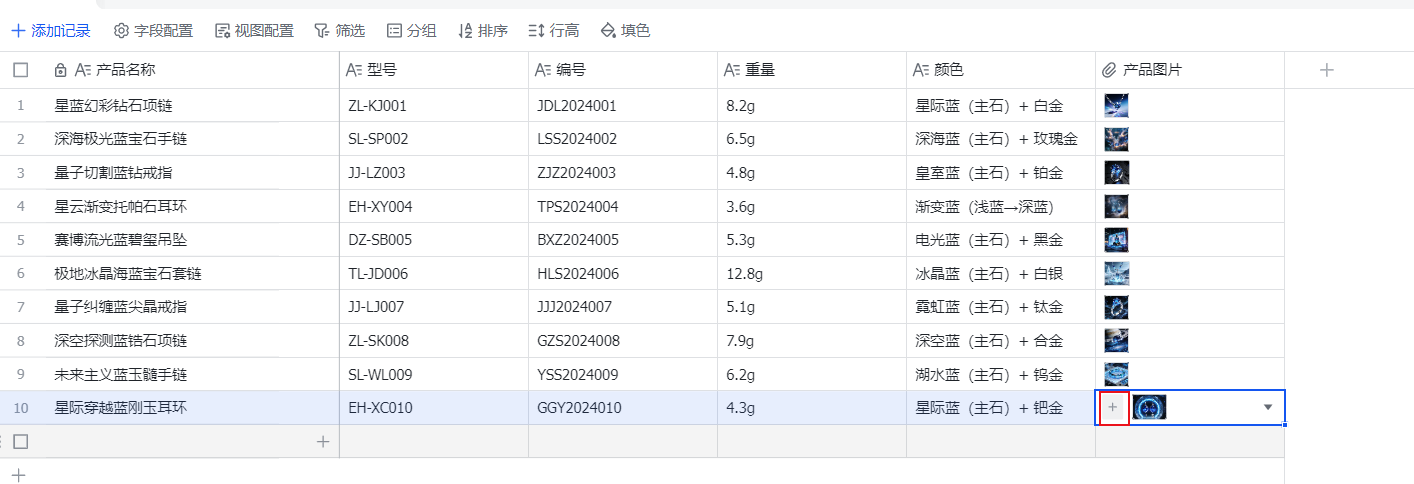The width and height of the screenshot is (1414, 484).
Task: Select the 型号 column header
Action: 381,70
